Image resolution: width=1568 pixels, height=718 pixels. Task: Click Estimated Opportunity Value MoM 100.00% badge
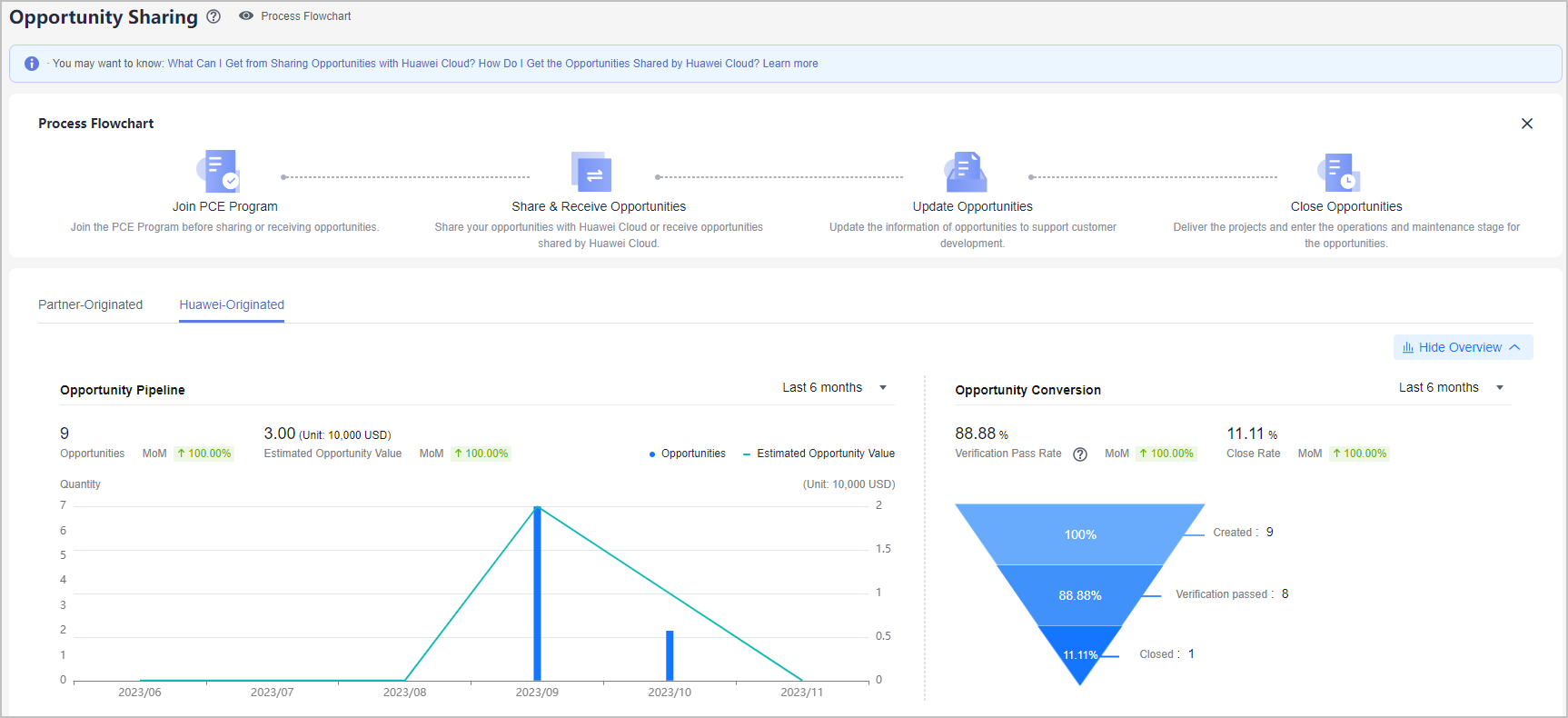click(481, 454)
